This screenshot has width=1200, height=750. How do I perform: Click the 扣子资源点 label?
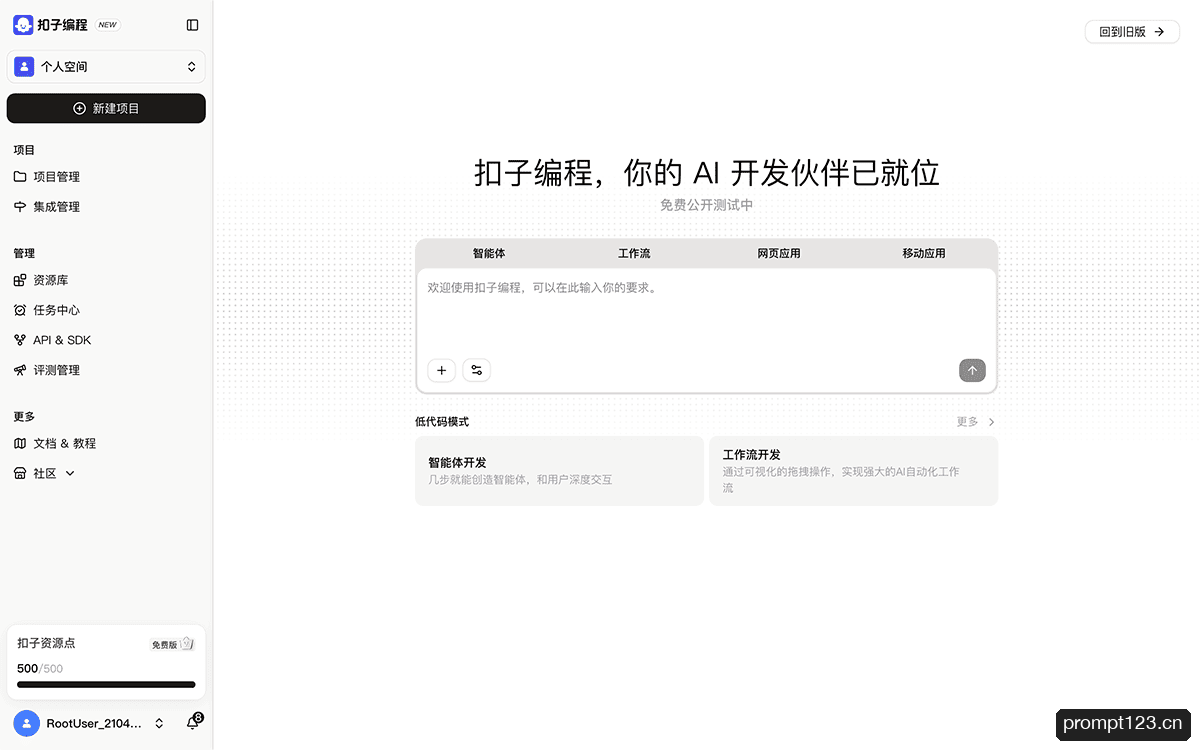46,643
